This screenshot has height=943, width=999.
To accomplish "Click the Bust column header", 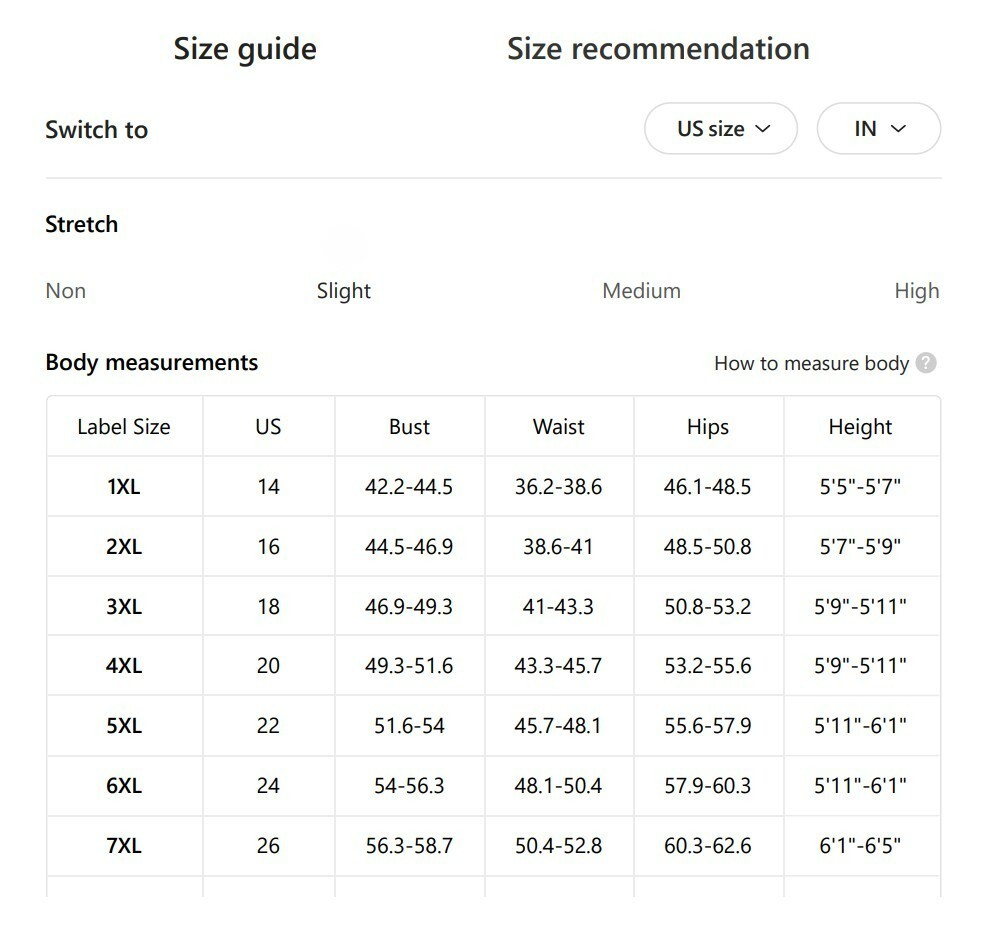I will point(410,427).
